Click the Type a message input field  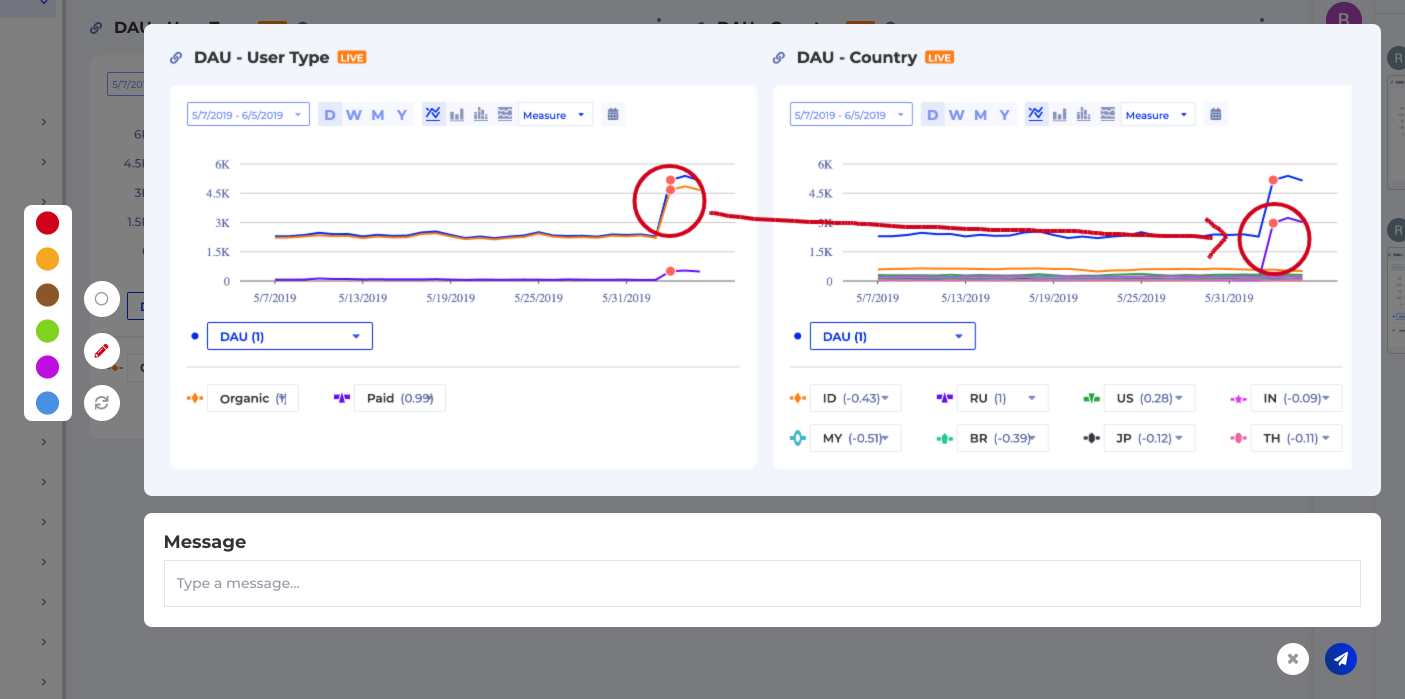click(762, 583)
